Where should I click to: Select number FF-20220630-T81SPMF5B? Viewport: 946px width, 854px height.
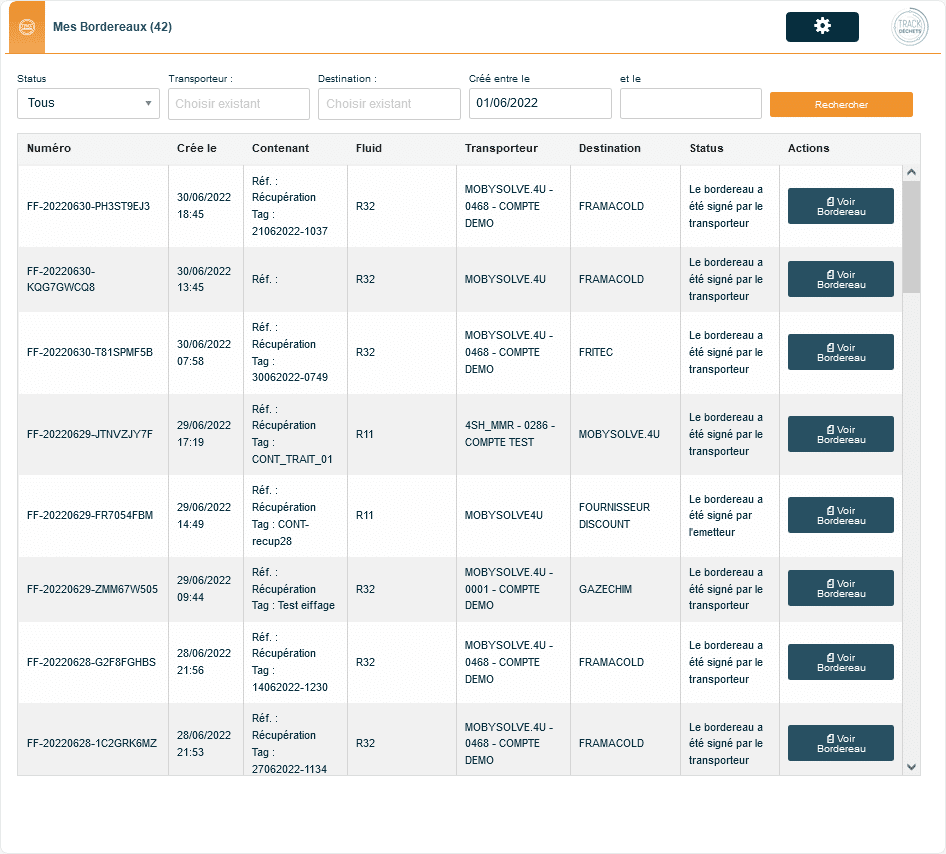[x=90, y=352]
